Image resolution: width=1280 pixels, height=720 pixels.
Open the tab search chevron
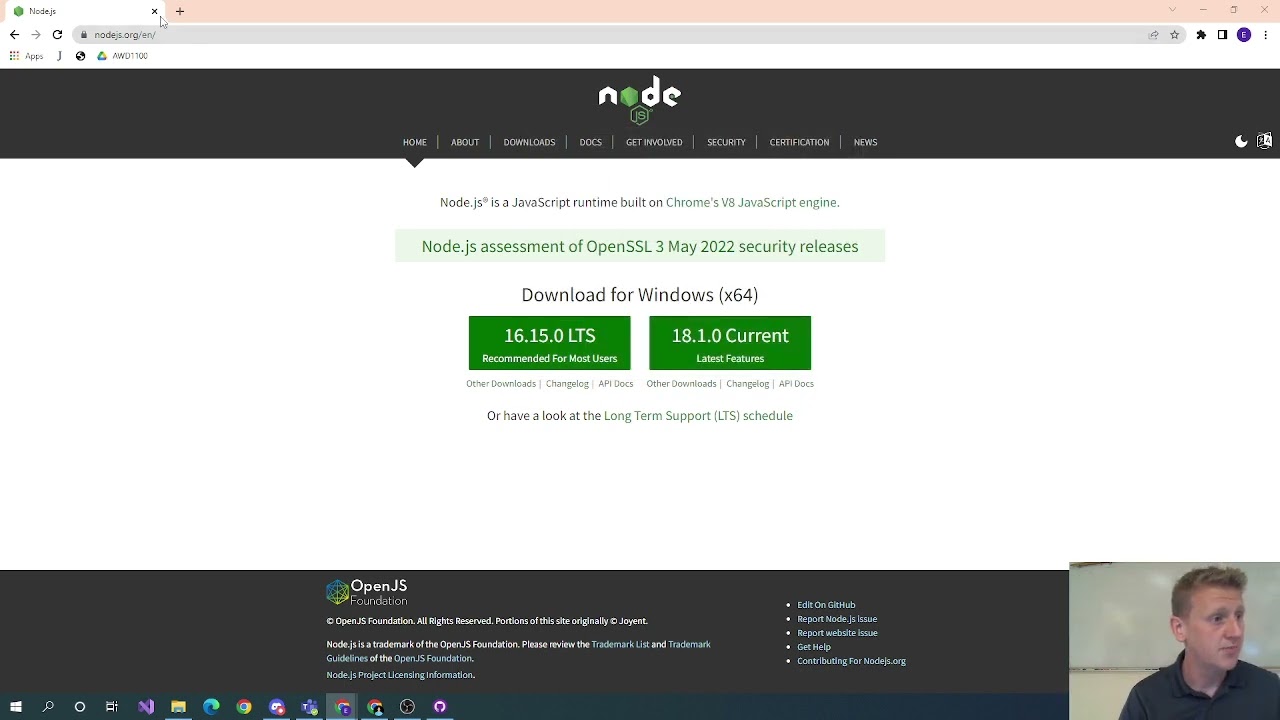1172,10
